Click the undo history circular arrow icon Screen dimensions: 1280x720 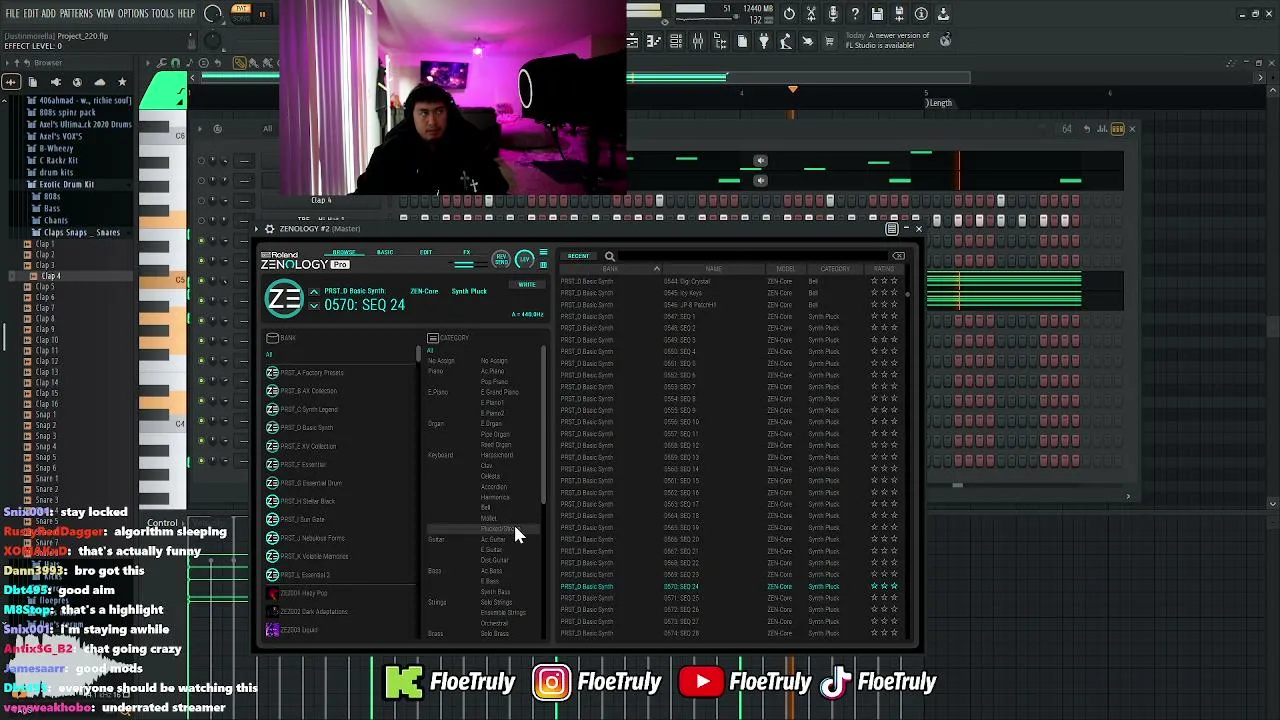click(x=789, y=14)
